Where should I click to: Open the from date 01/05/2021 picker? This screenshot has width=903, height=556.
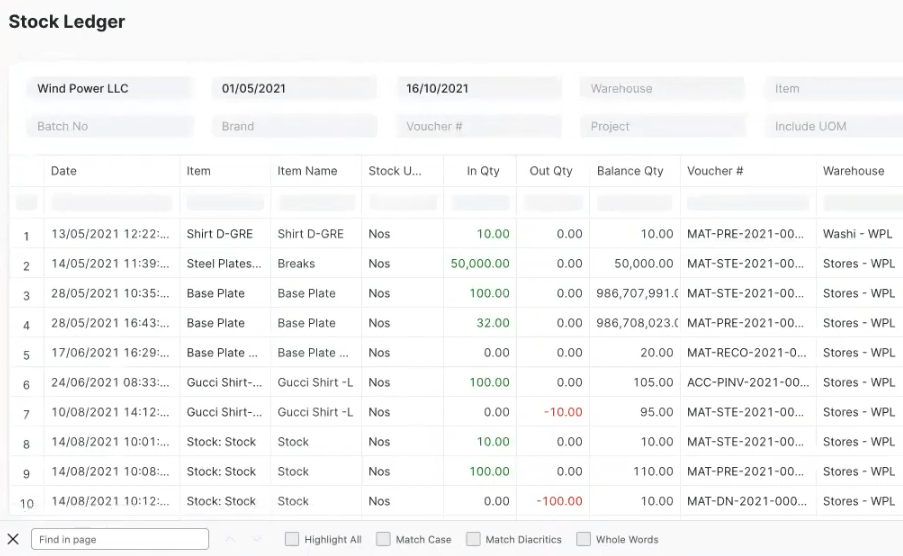click(x=293, y=88)
